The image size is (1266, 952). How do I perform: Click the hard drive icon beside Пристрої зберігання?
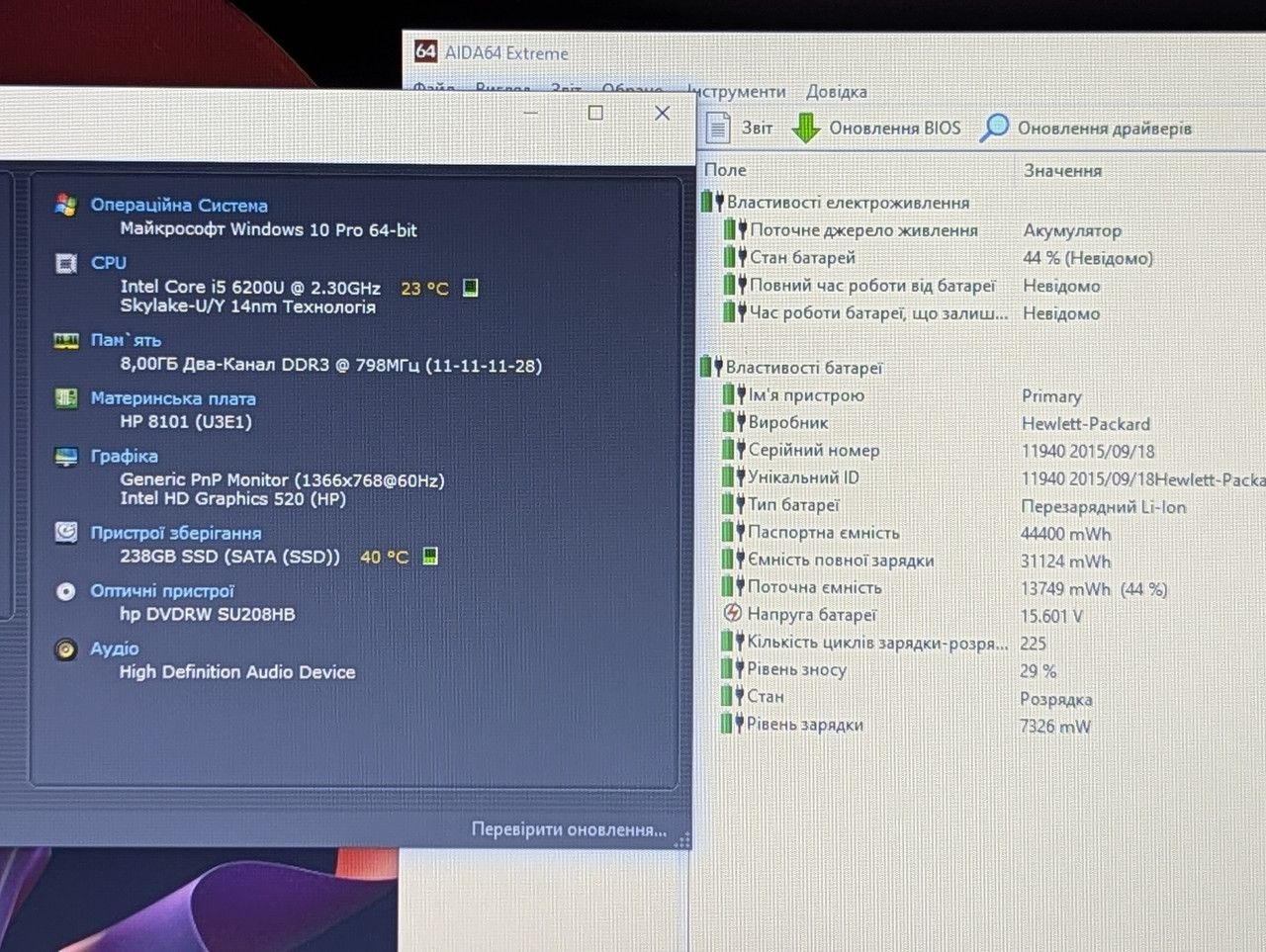tap(66, 533)
